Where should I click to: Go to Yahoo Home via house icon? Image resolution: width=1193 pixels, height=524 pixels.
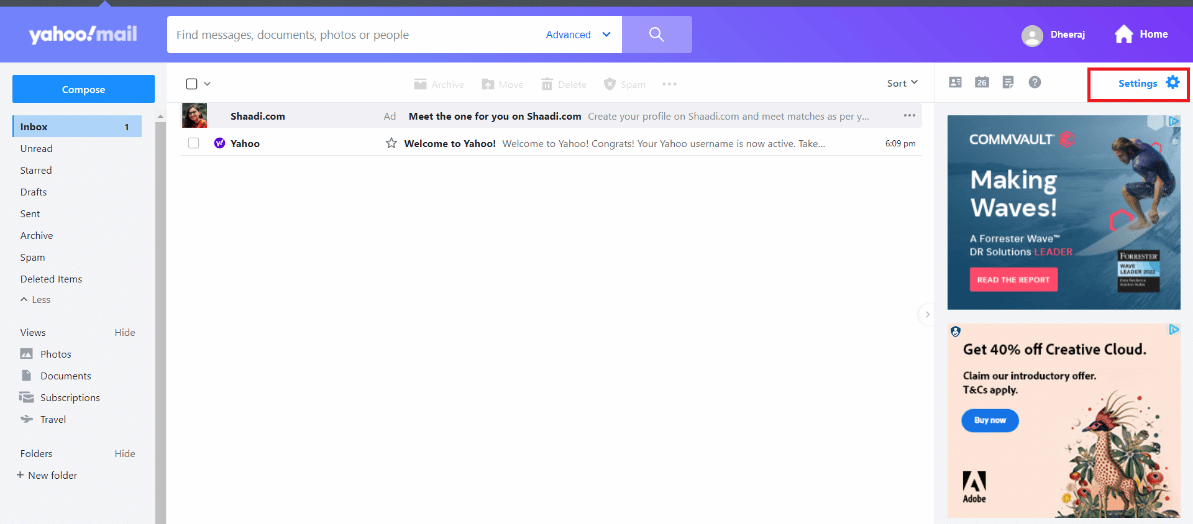(x=1124, y=34)
